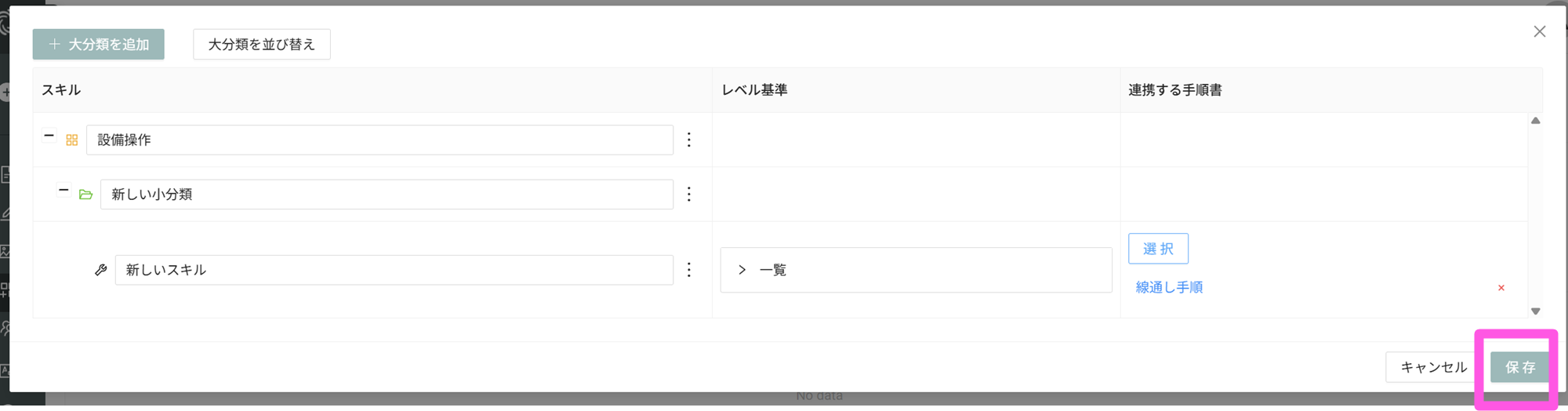Open the 線通し手順 manual link

tap(1168, 288)
